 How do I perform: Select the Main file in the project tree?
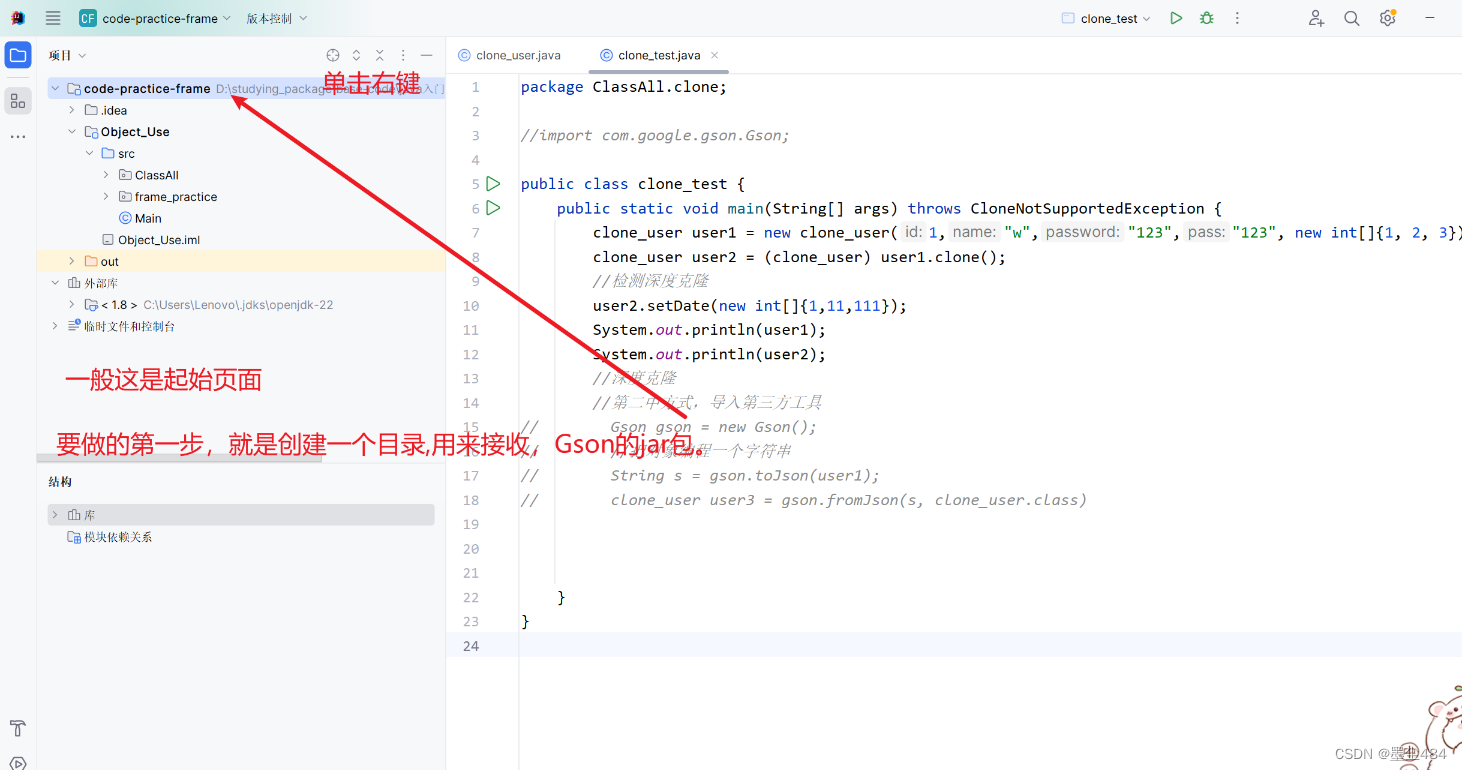pyautogui.click(x=146, y=217)
